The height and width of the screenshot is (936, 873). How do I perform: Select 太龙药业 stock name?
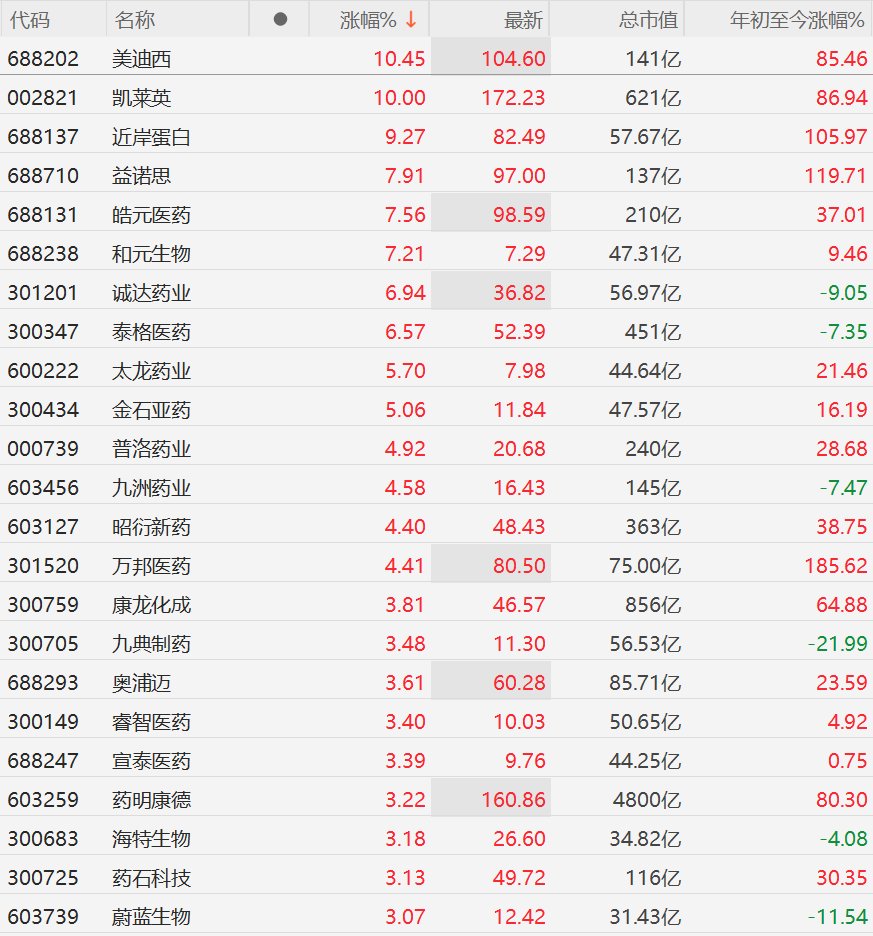(x=151, y=371)
